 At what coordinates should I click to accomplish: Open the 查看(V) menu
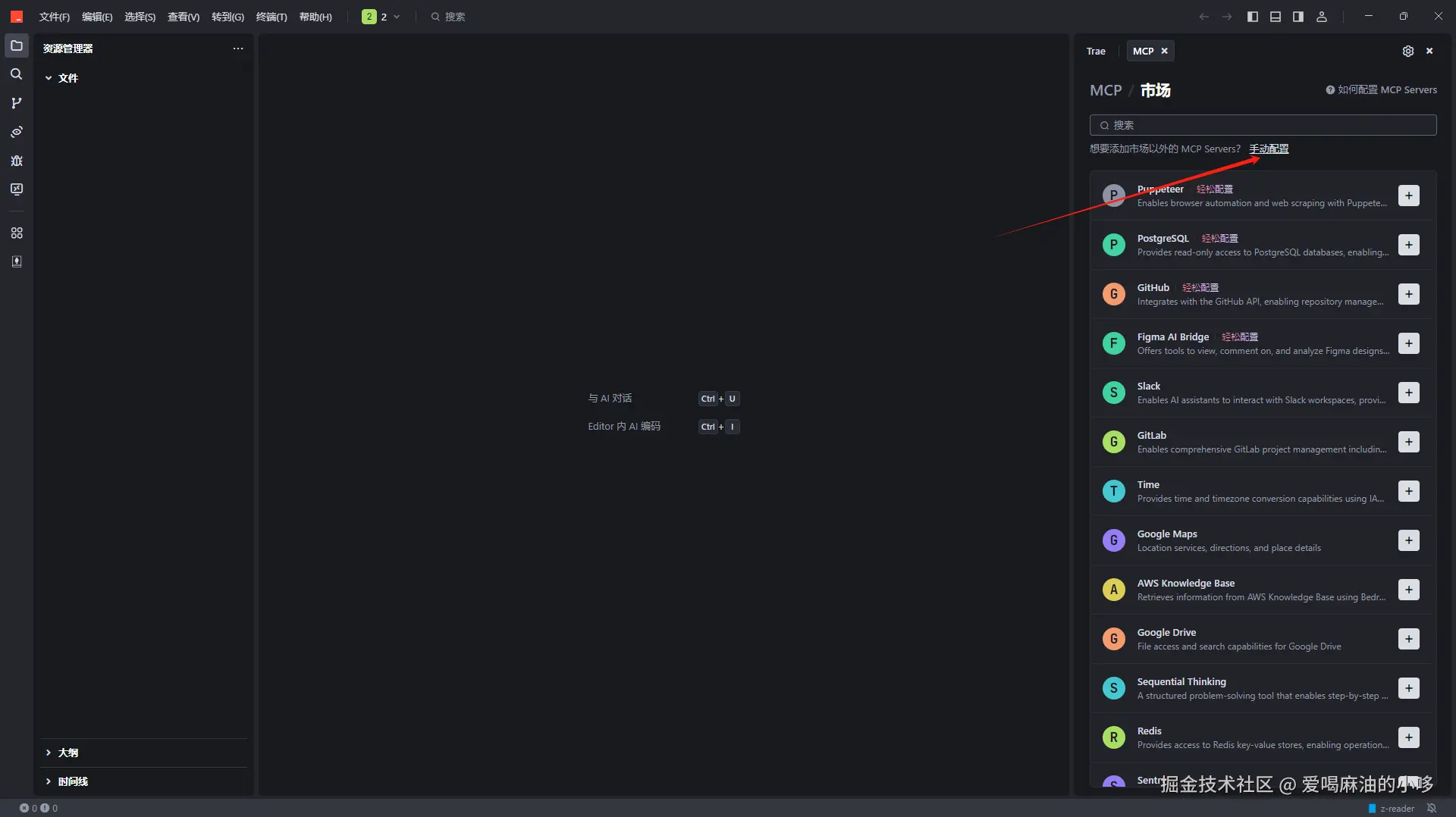click(184, 17)
